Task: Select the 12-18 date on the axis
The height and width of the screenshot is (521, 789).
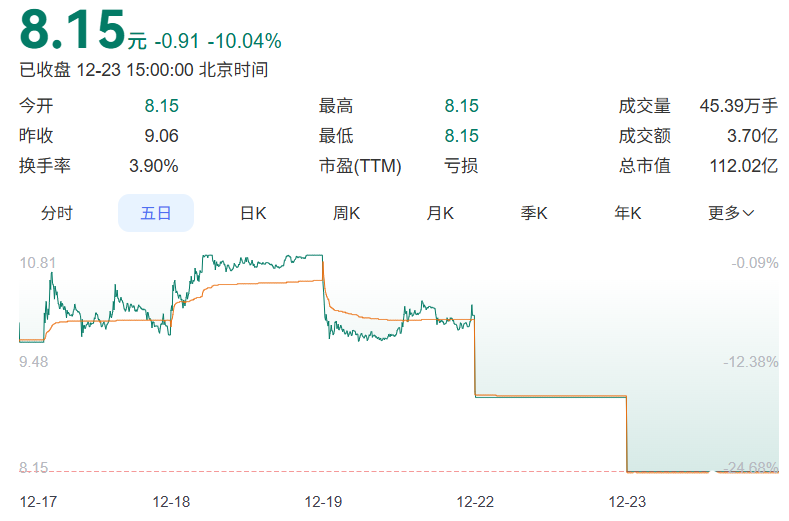Action: (x=171, y=500)
